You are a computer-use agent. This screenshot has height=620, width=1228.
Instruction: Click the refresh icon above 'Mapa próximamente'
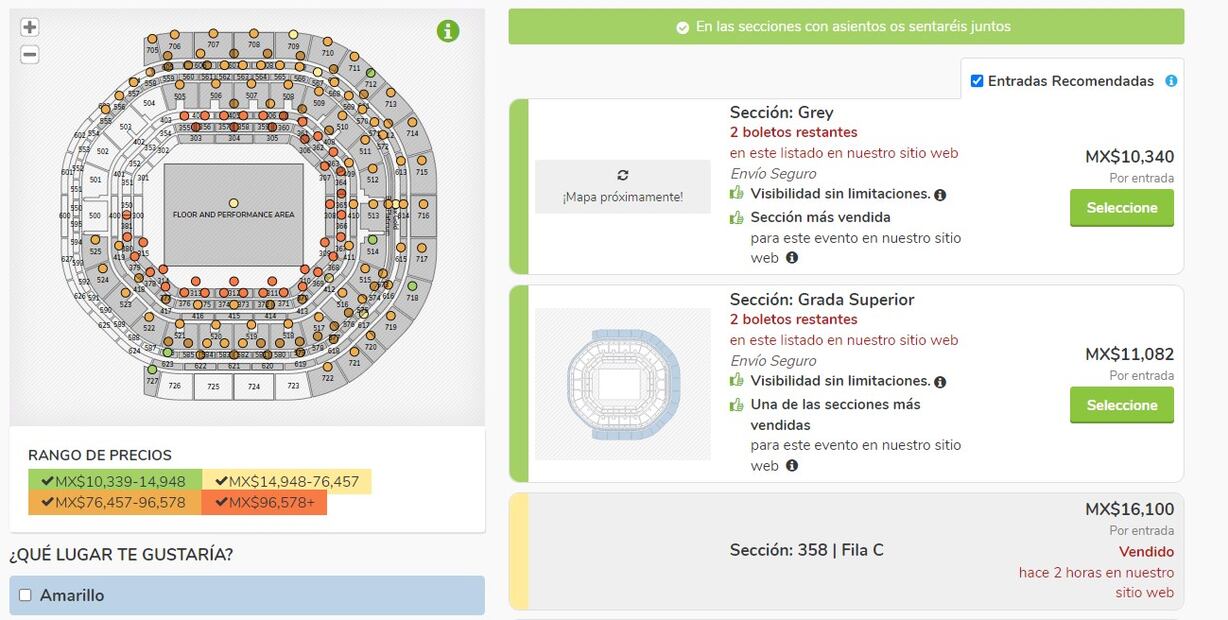[x=622, y=175]
